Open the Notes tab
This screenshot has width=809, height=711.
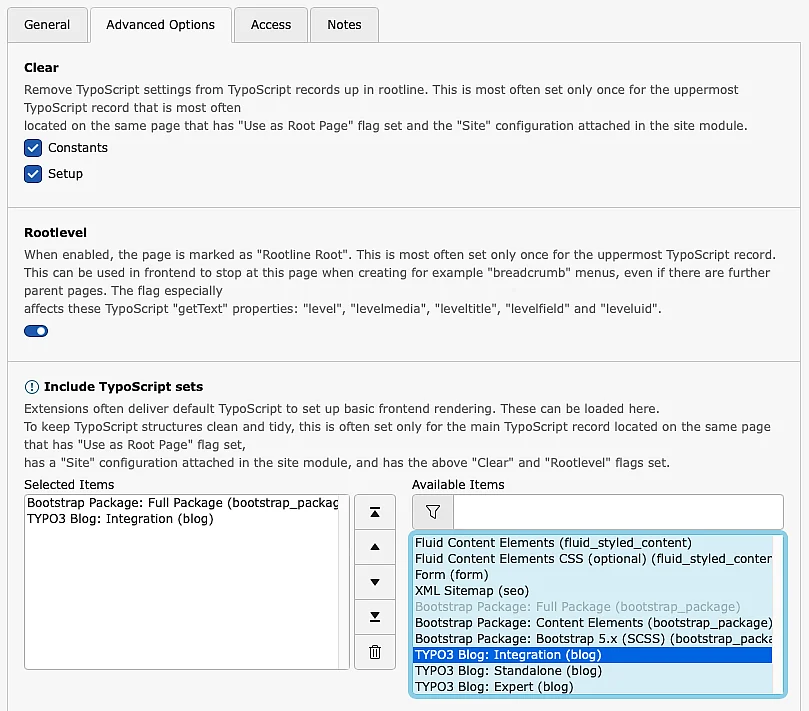click(x=344, y=25)
